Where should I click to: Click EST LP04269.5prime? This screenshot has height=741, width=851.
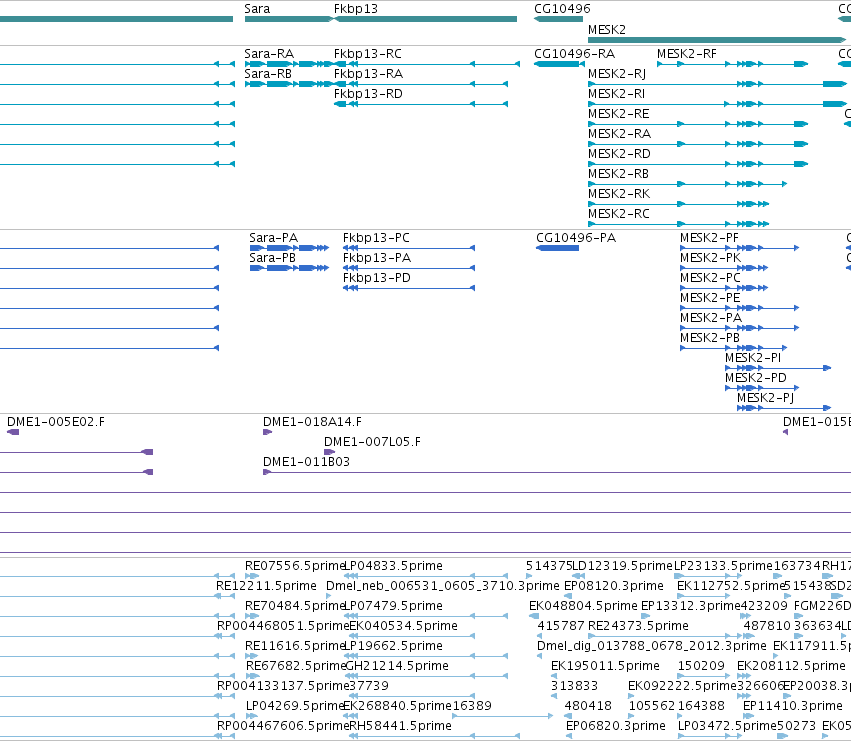coord(295,706)
